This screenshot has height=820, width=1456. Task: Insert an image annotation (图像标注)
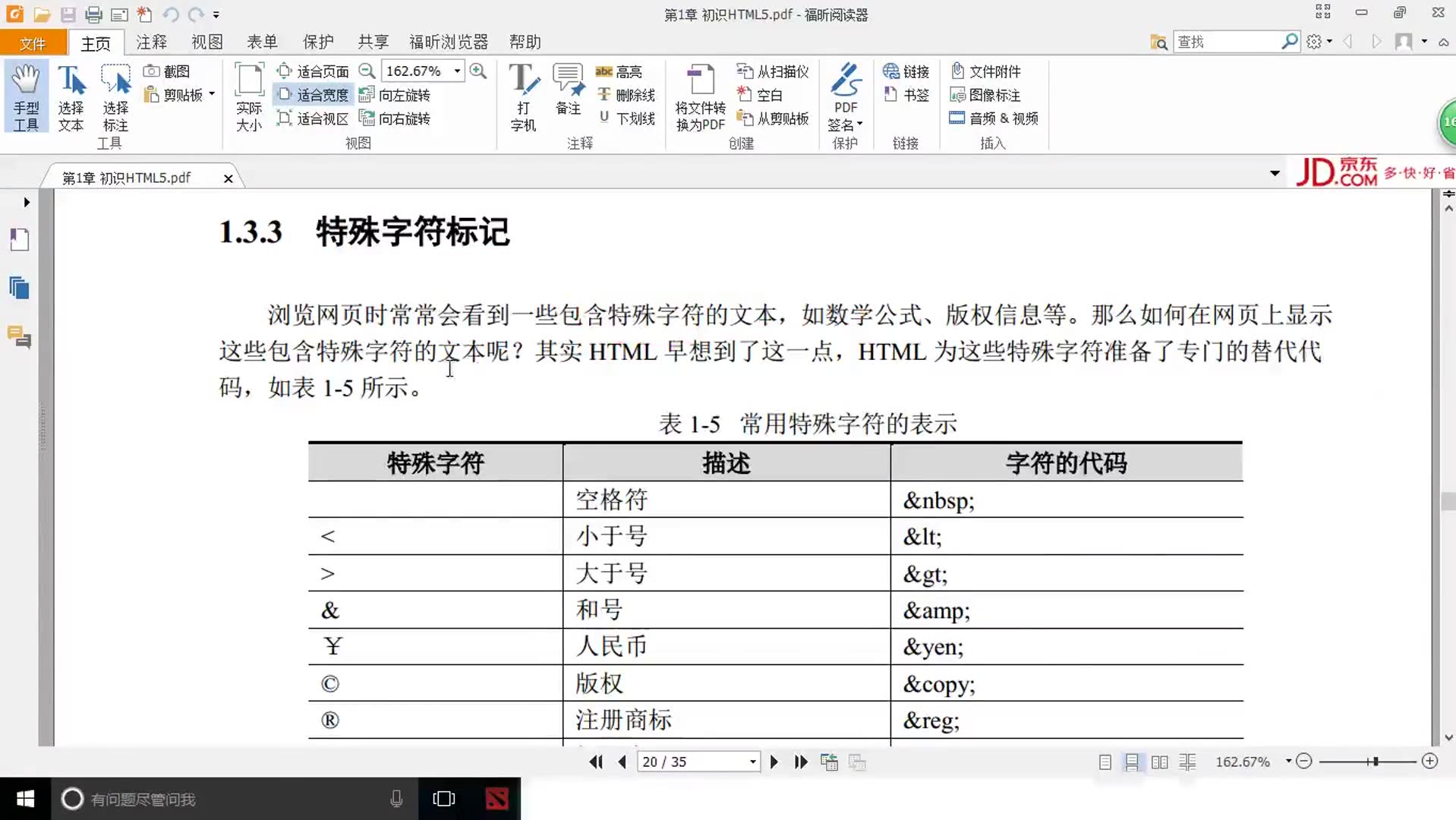click(x=985, y=95)
